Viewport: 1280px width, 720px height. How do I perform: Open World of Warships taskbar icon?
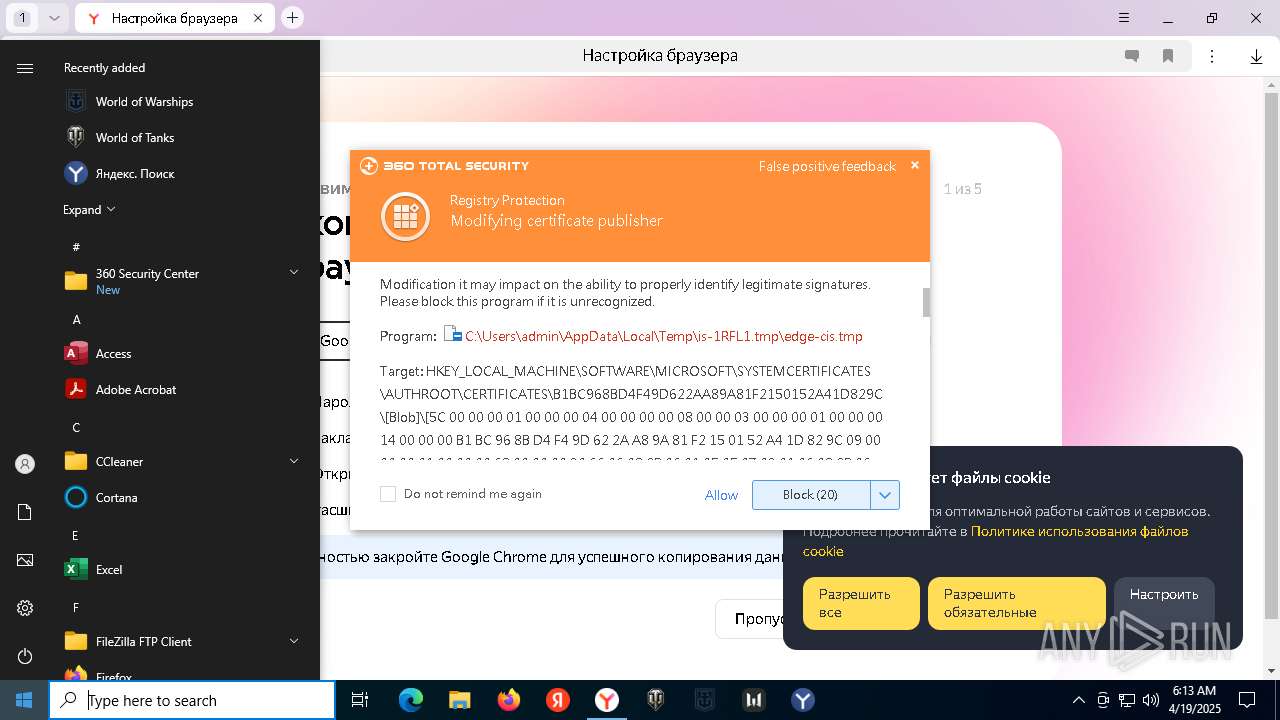(x=705, y=700)
